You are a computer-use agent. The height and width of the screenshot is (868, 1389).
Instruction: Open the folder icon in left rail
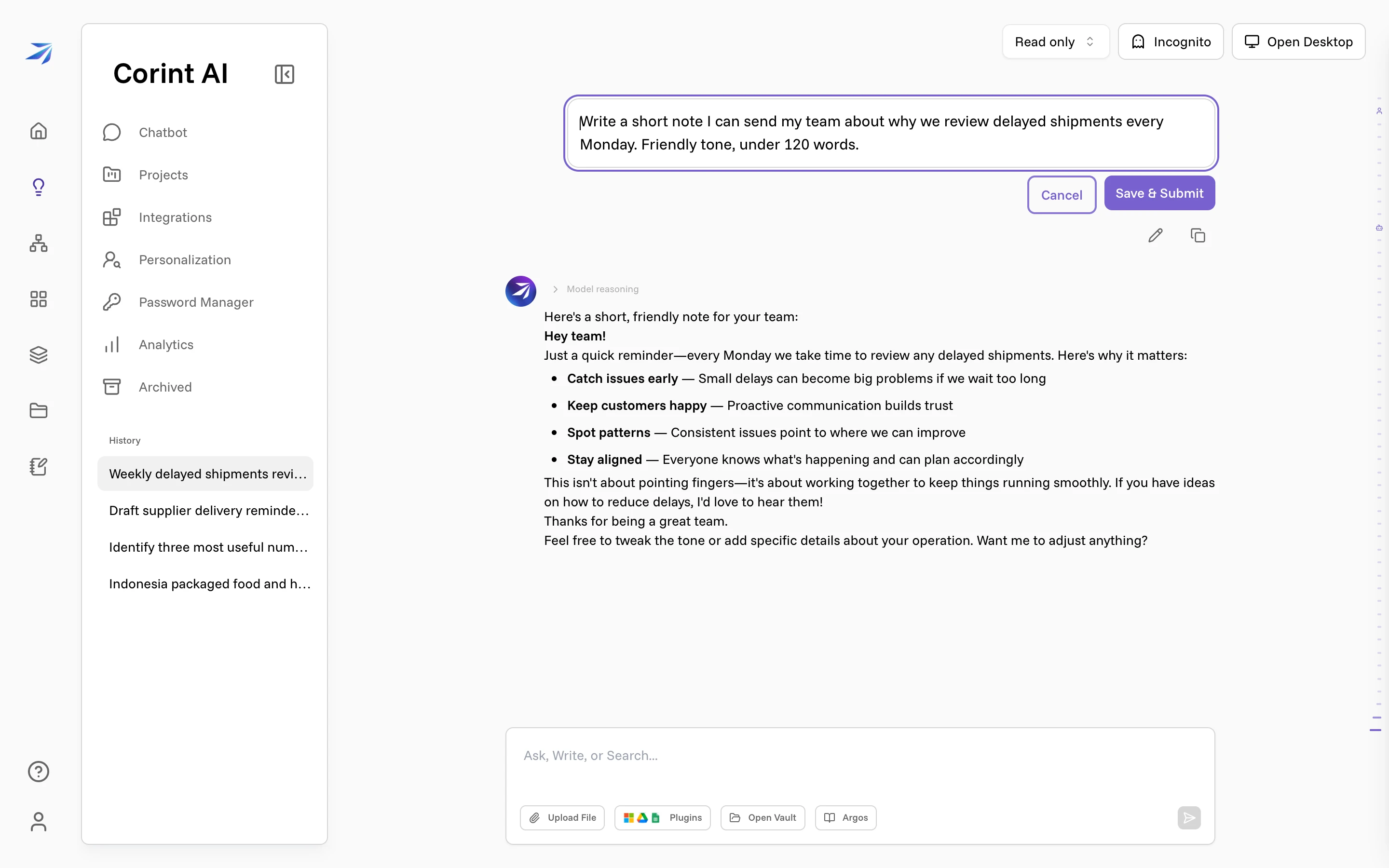pos(39,410)
